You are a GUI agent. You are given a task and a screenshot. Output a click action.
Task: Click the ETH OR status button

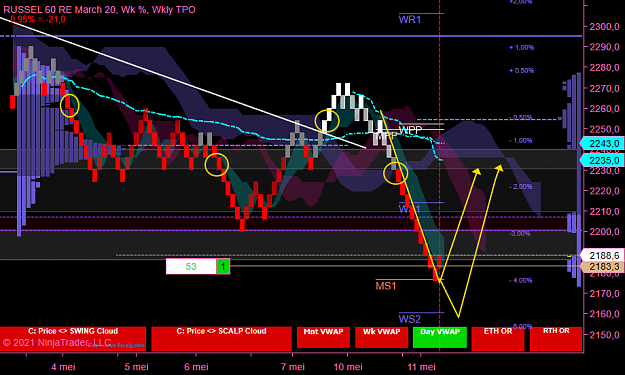click(498, 339)
